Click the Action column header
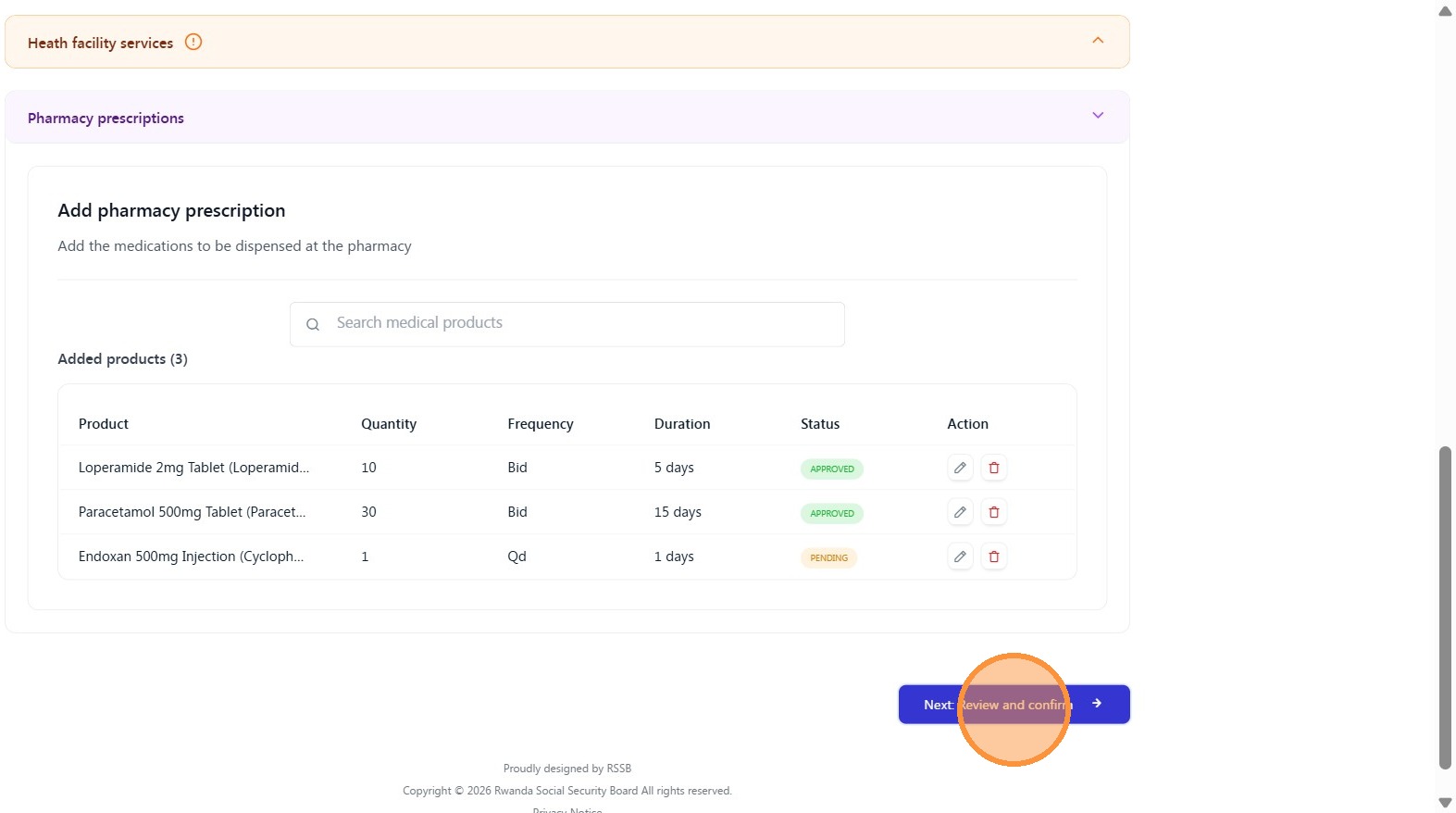Image resolution: width=1456 pixels, height=813 pixels. point(967,424)
